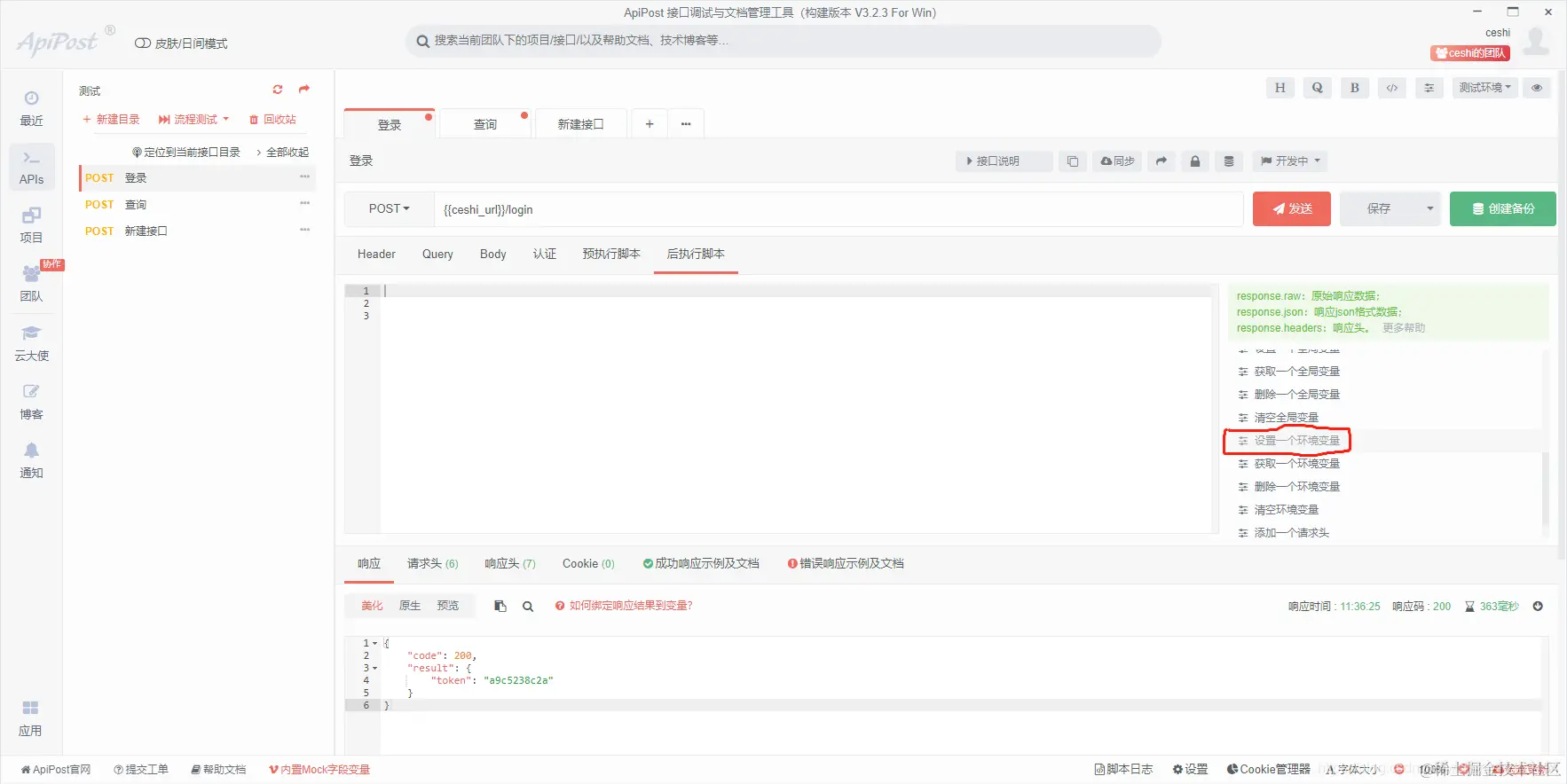
Task: Open 脚本日志 in status bar
Action: coord(1123,769)
